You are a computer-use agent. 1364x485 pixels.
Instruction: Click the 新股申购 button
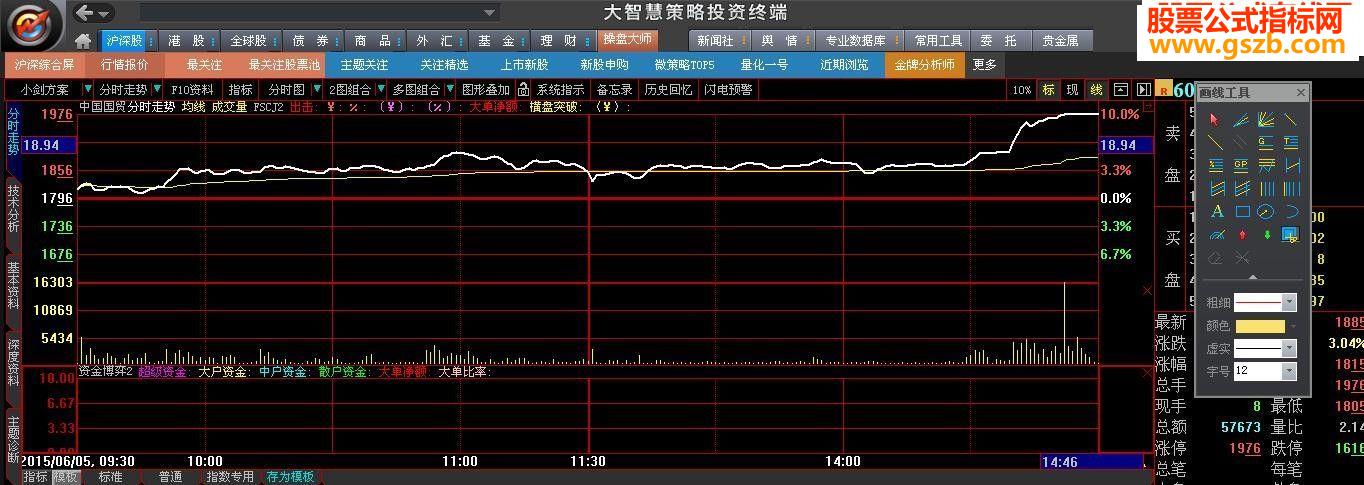pos(604,64)
